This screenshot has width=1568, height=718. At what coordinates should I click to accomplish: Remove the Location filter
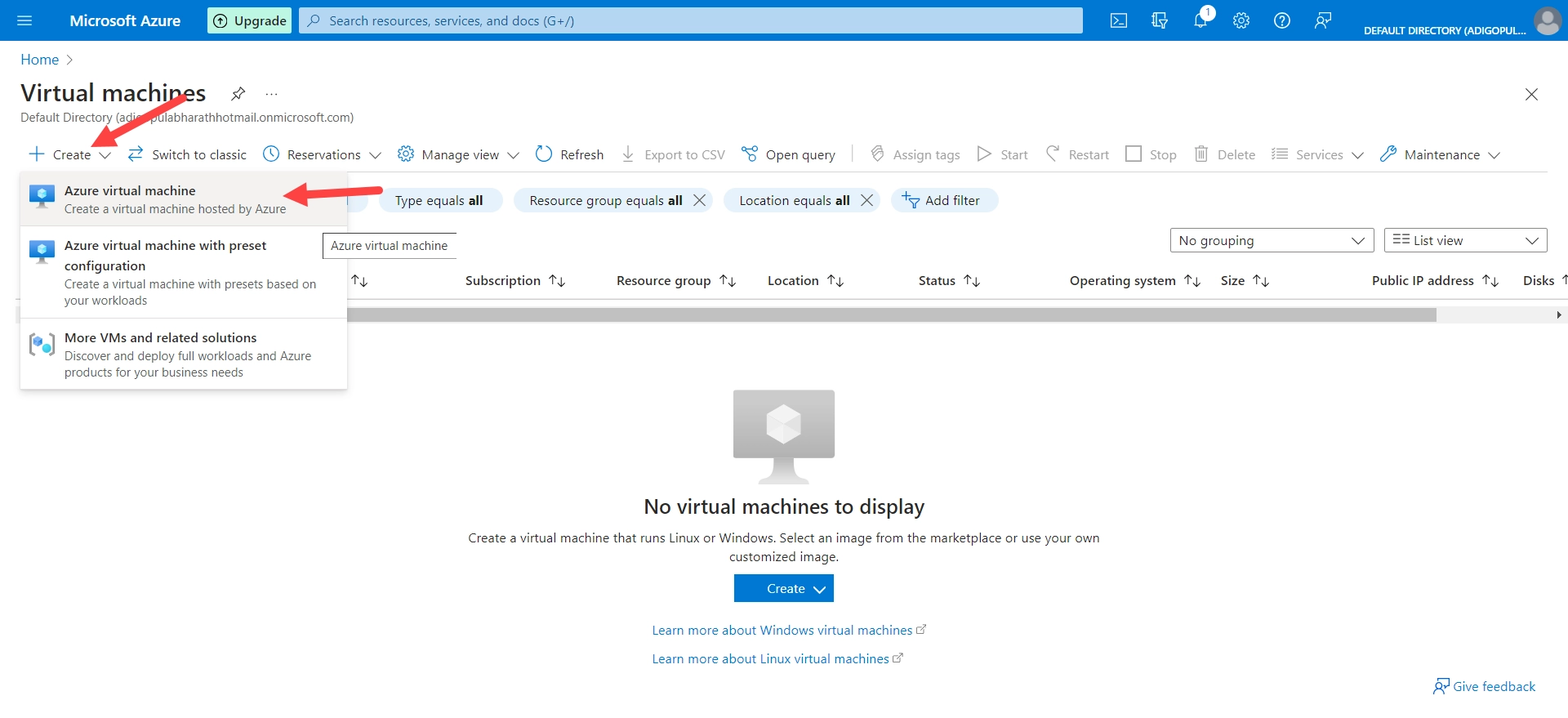click(x=867, y=200)
